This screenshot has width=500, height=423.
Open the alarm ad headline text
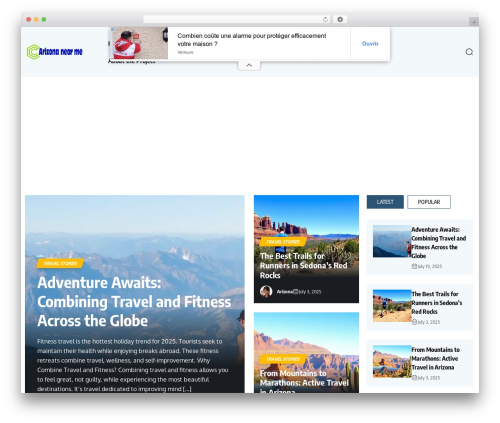point(252,40)
